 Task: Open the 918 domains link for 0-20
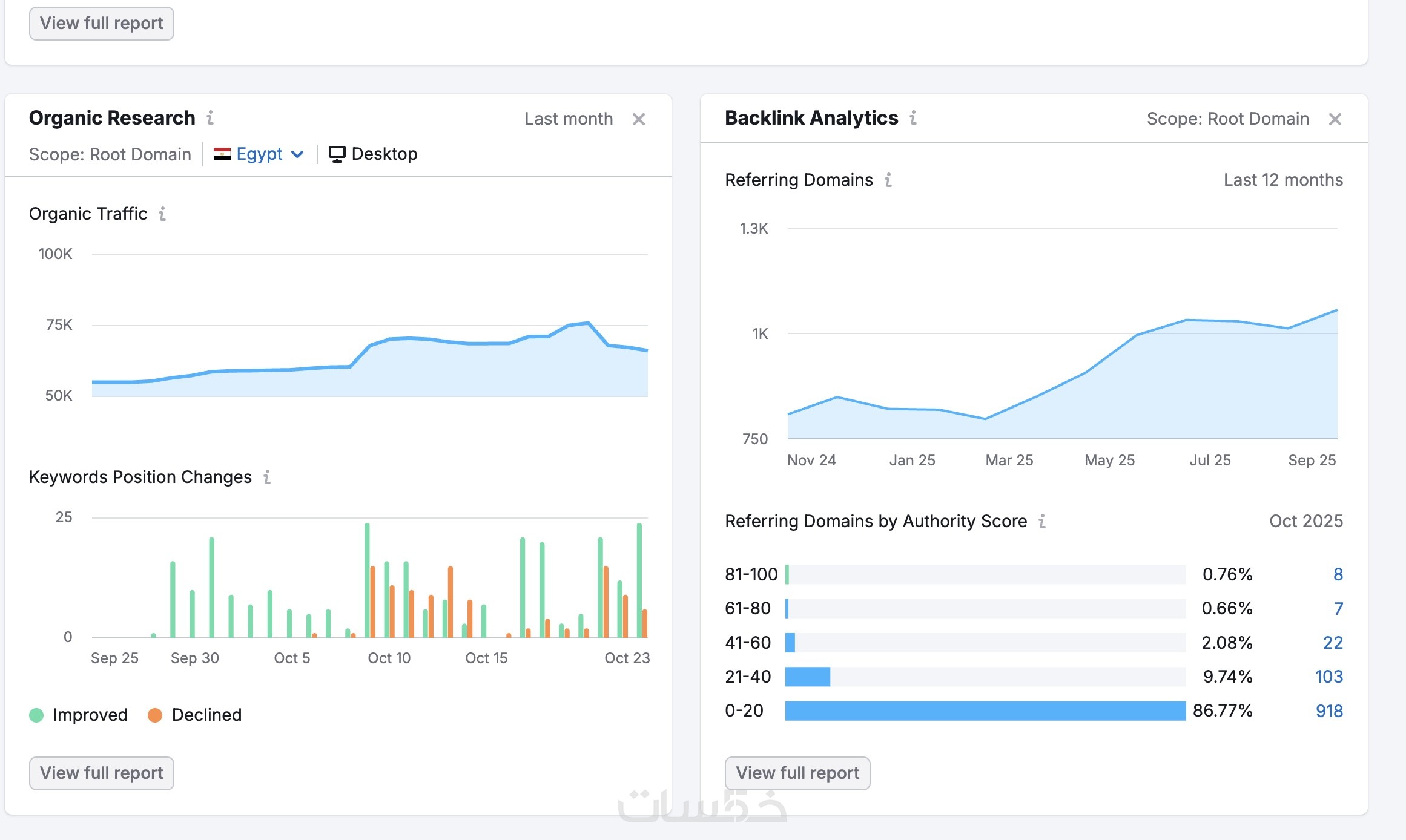coord(1328,710)
